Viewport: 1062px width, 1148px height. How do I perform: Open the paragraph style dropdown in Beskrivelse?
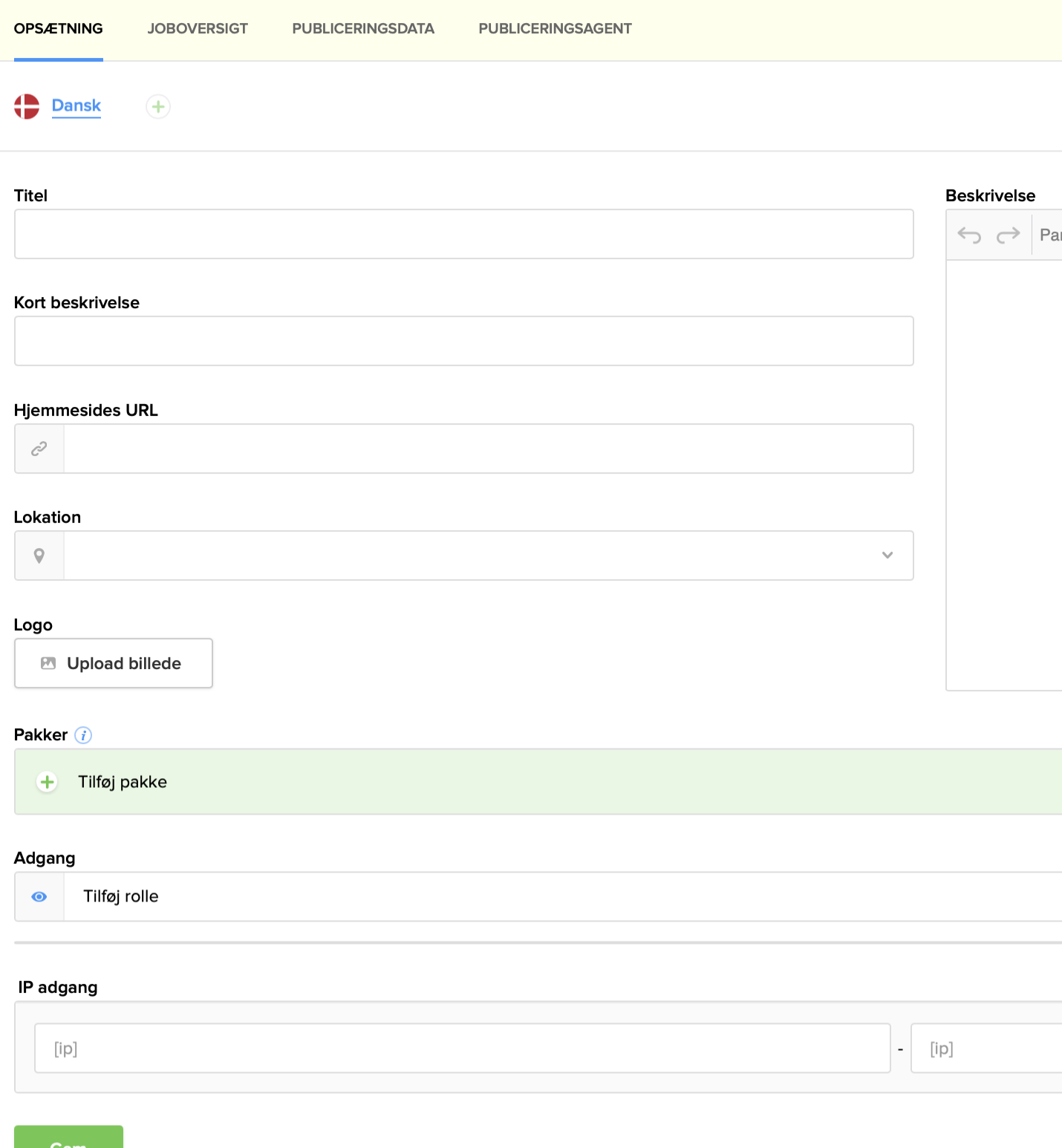pyautogui.click(x=1049, y=235)
